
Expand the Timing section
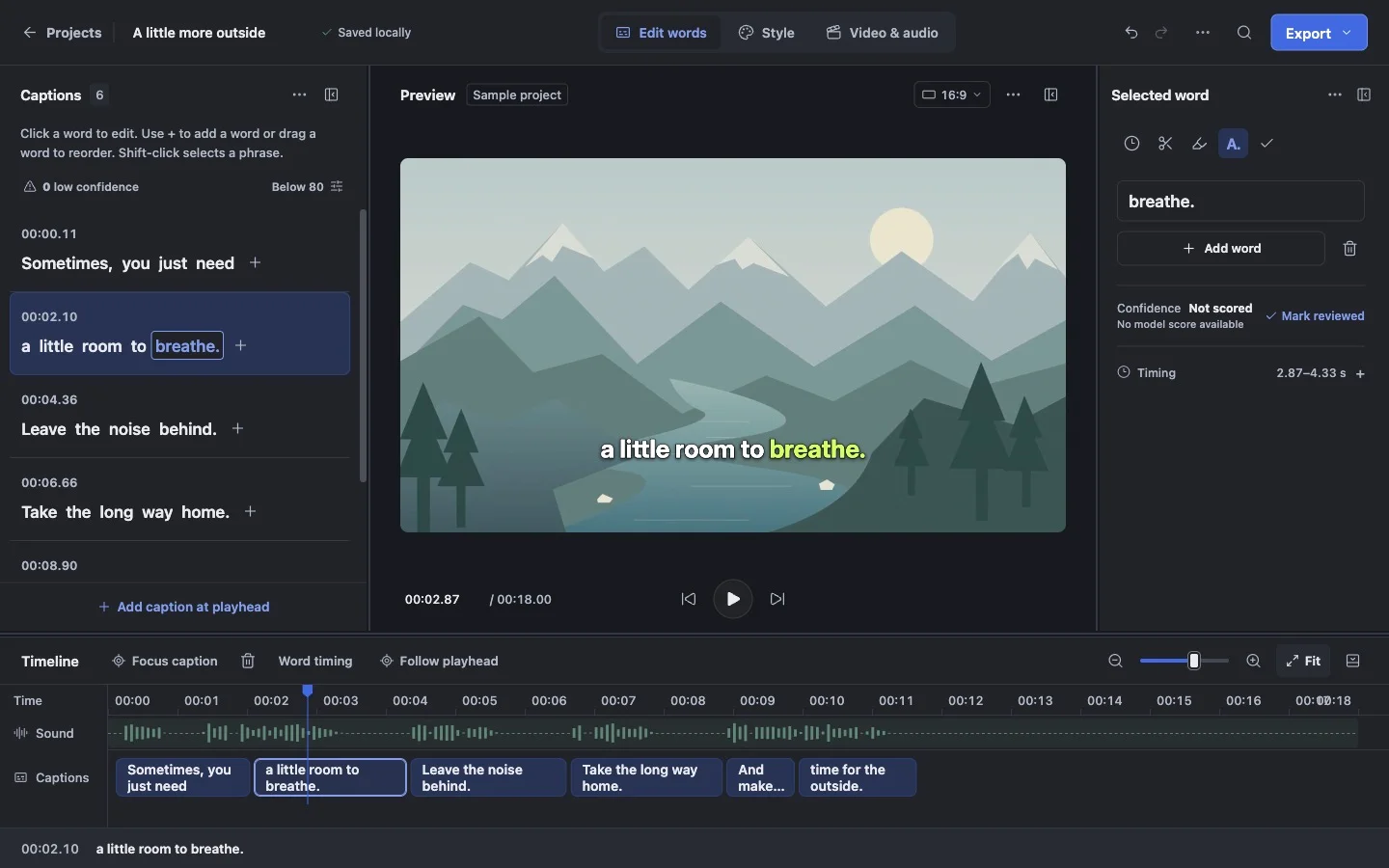1361,374
